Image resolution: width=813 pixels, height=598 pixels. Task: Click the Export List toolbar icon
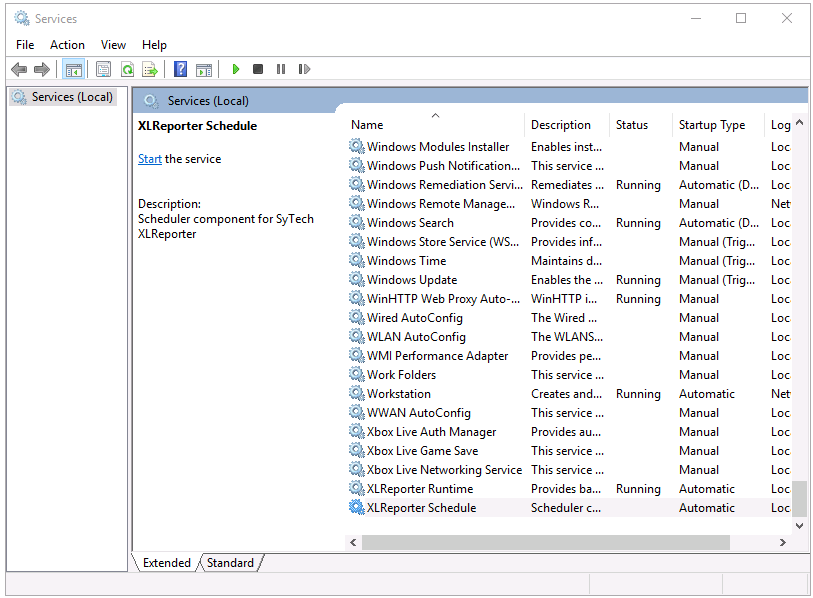tap(150, 69)
